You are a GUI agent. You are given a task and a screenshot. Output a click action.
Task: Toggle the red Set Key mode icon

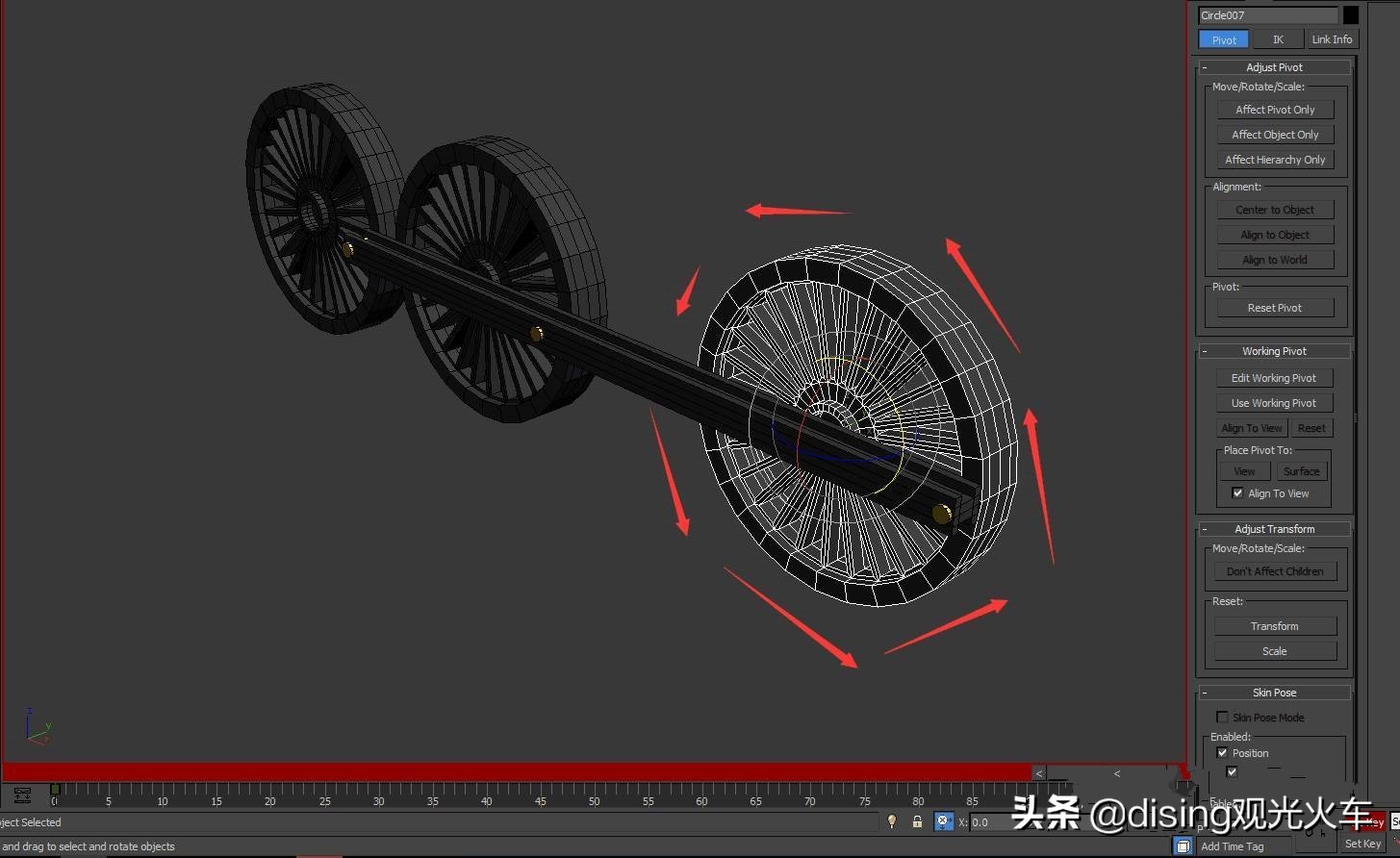[1363, 821]
